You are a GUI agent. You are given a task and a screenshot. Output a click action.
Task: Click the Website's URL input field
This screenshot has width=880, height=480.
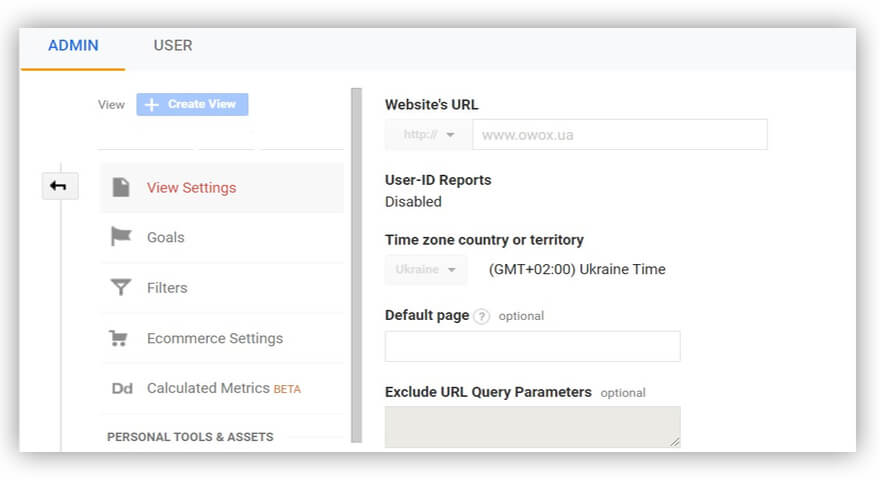point(619,135)
